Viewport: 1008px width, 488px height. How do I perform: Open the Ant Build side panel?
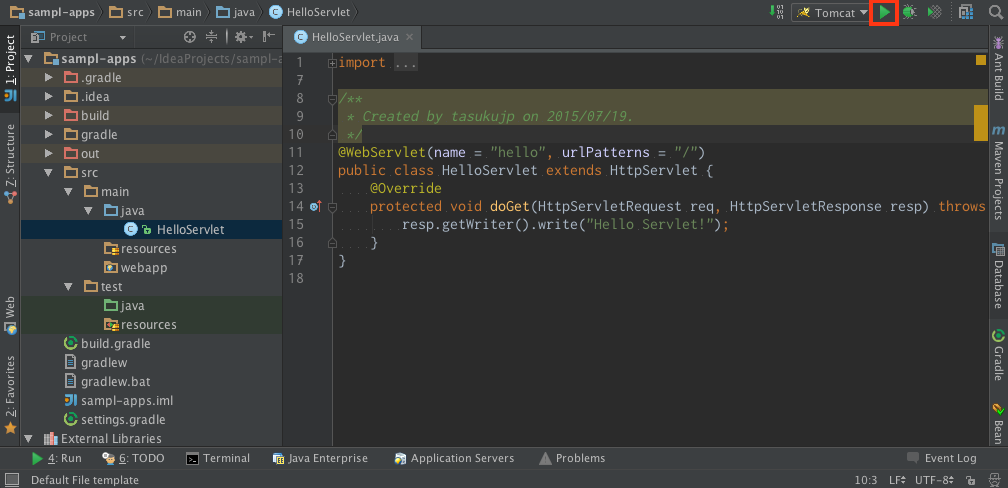pyautogui.click(x=998, y=69)
